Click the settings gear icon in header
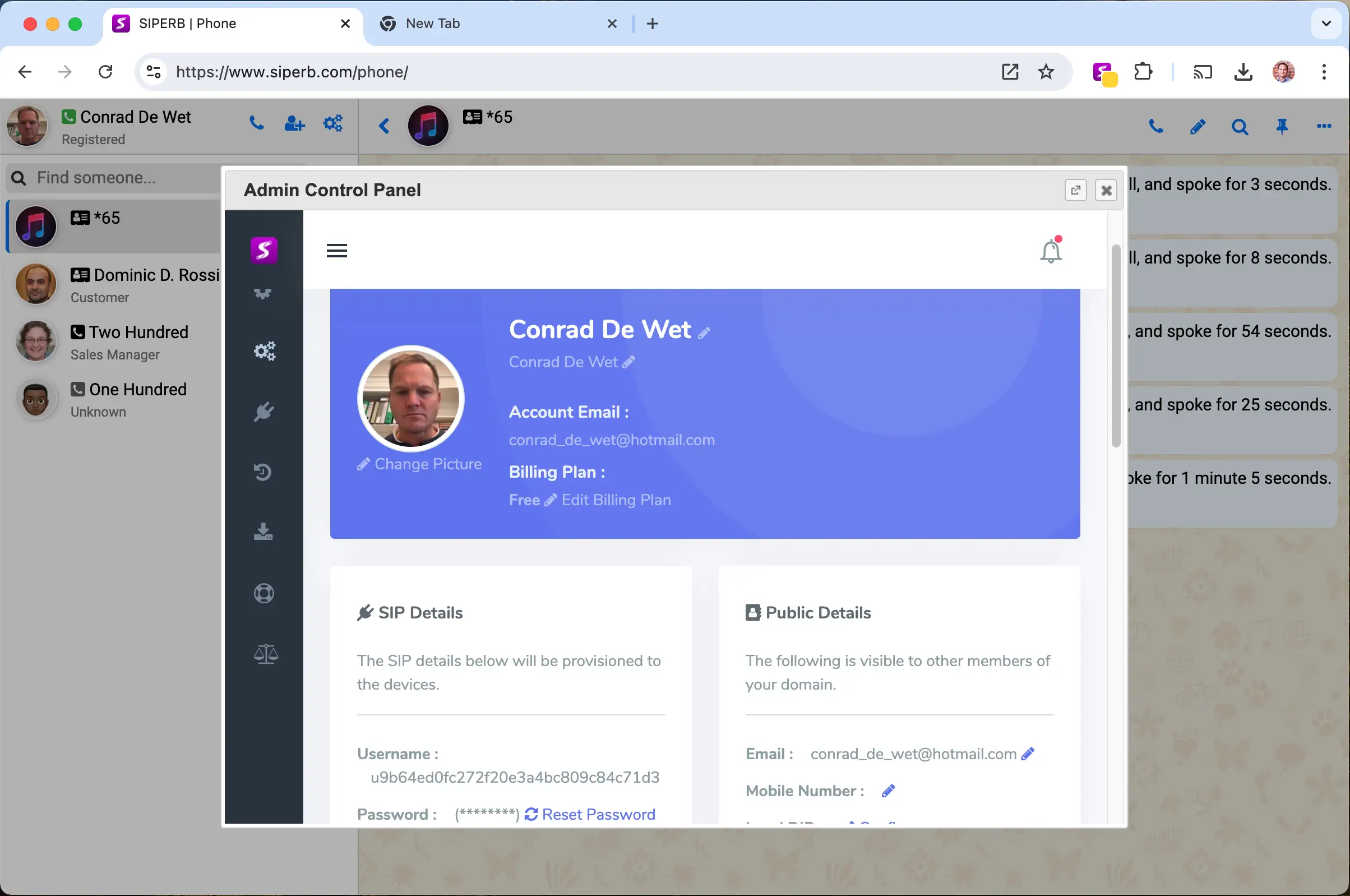This screenshot has width=1350, height=896. click(333, 125)
